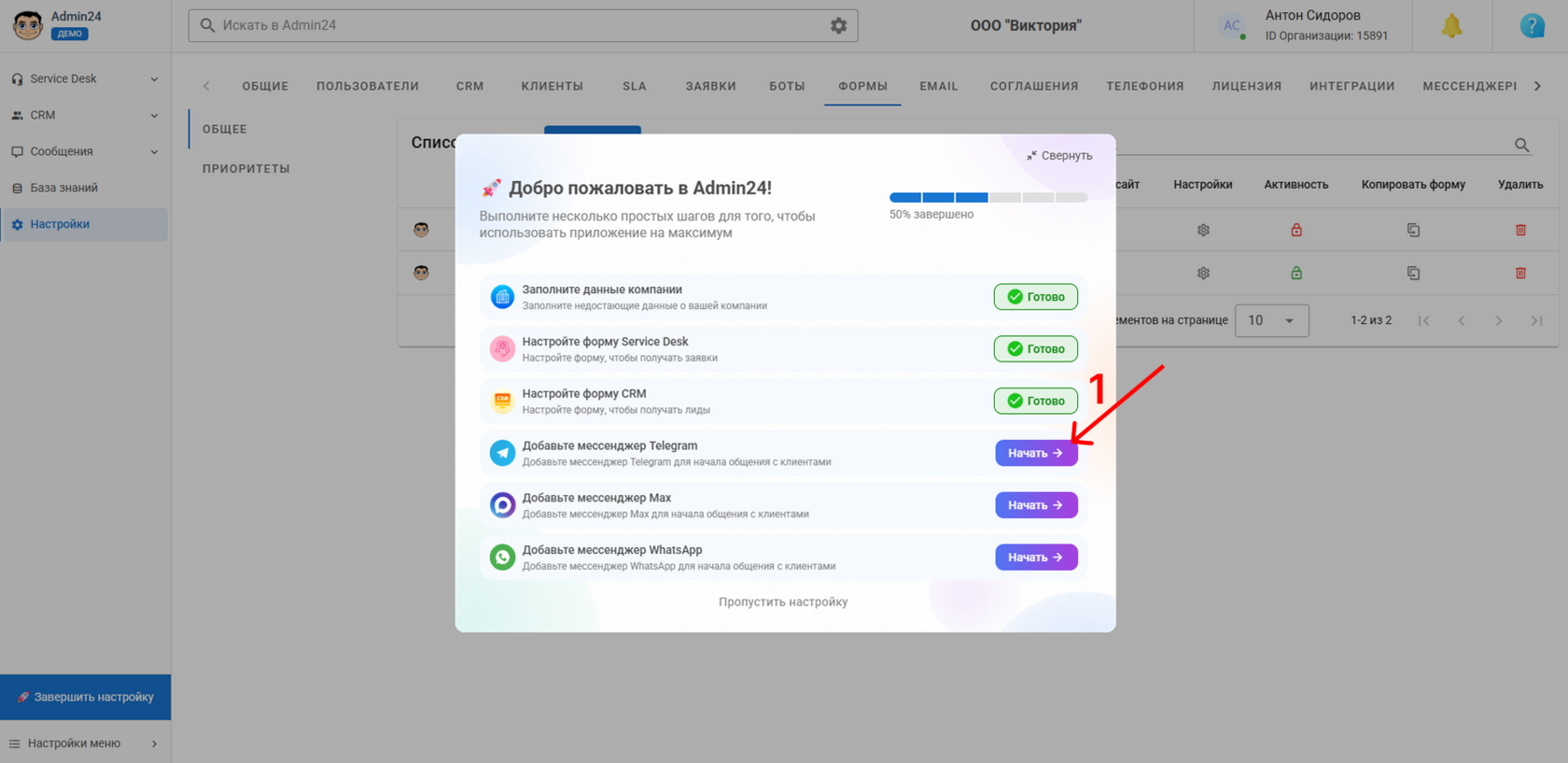Screen dimensions: 1568x763
Task: Switch to the ТЕЛЕФОНИЯ tab
Action: point(1145,86)
